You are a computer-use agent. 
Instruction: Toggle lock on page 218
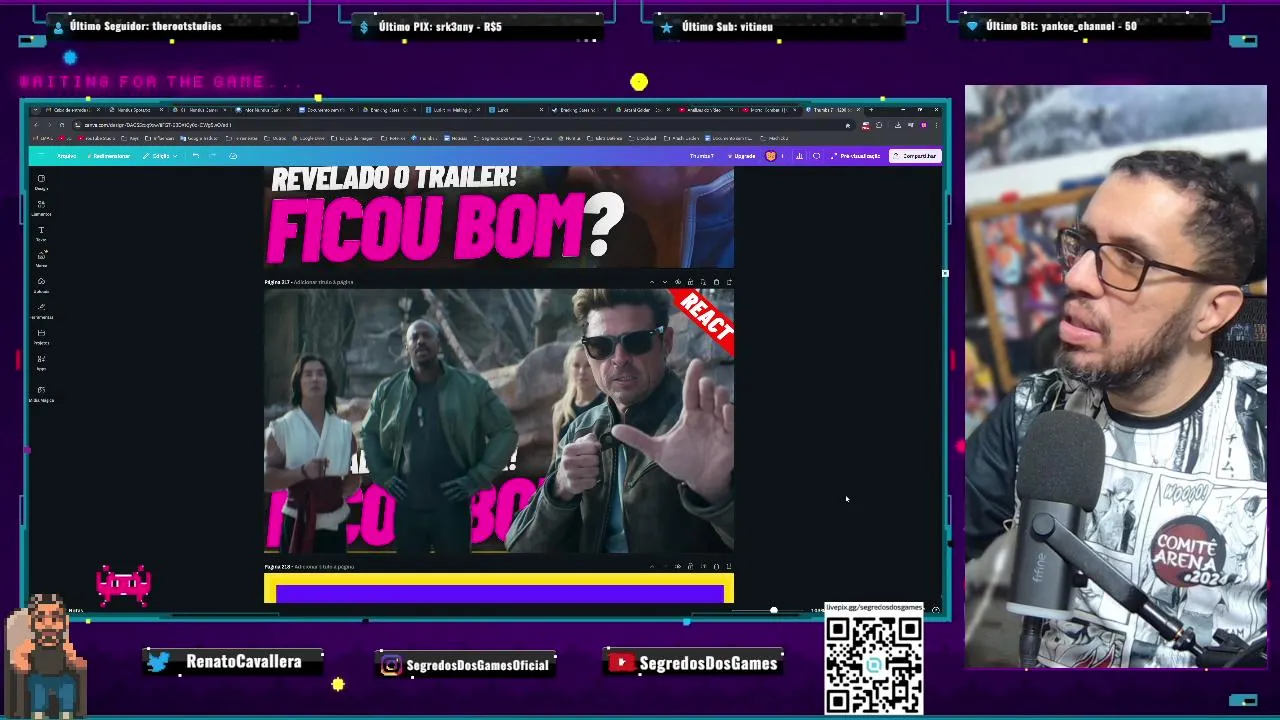tap(690, 567)
